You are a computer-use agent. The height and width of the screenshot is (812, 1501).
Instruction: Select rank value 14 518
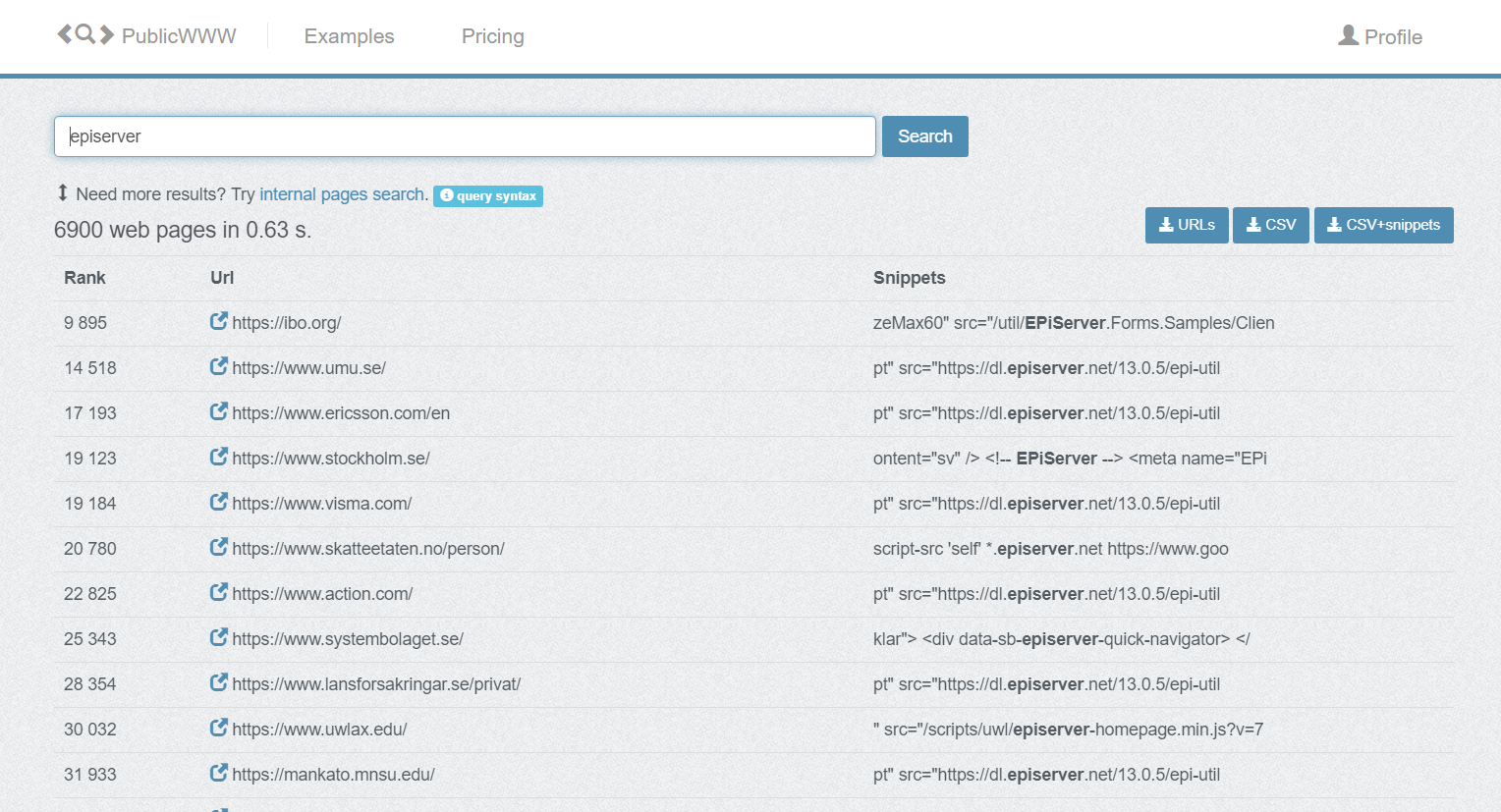click(x=90, y=368)
